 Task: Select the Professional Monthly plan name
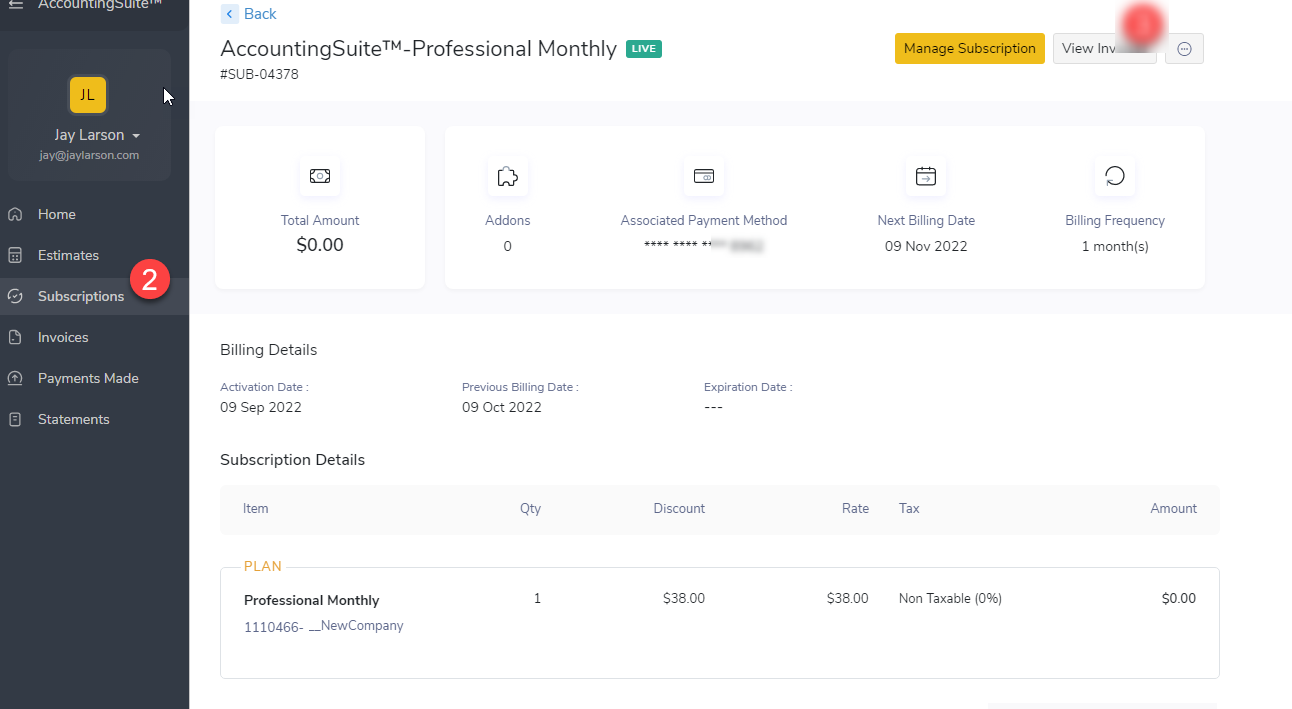[312, 600]
